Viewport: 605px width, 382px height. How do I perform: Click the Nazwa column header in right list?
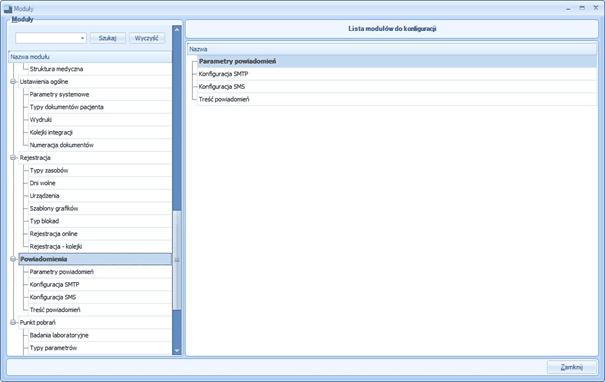[x=392, y=49]
